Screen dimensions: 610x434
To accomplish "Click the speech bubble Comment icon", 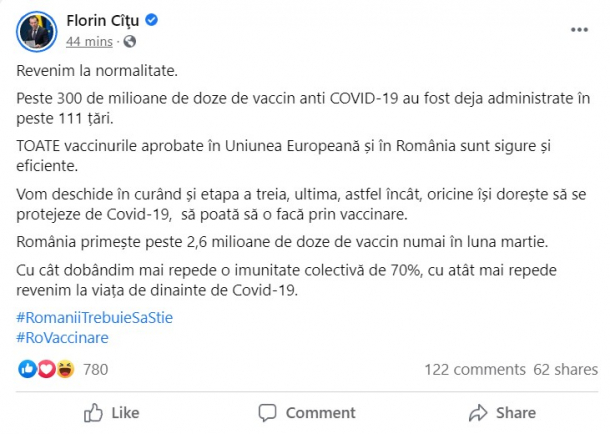I will 267,413.
